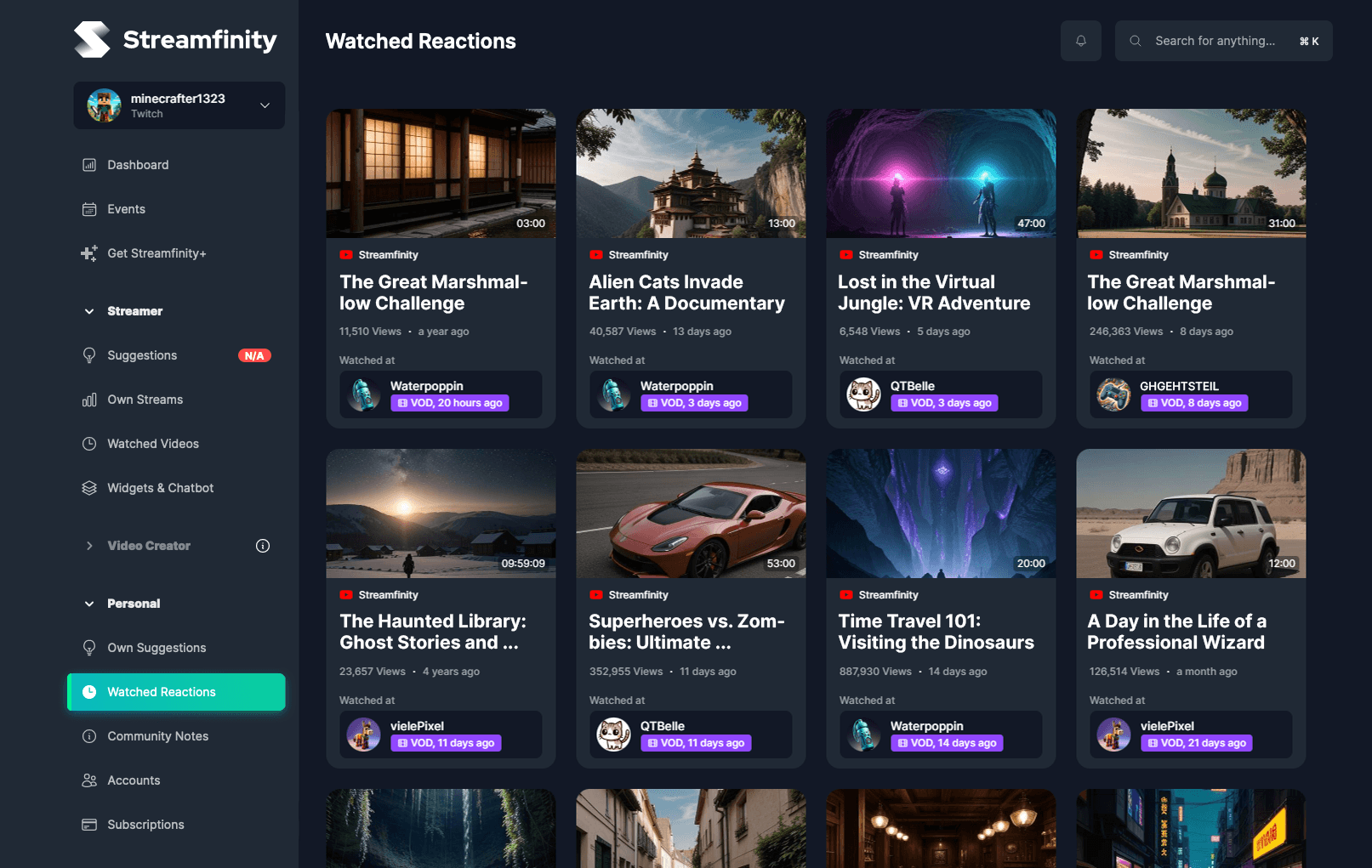Screen dimensions: 1372x868
Task: Open Community Notes
Action: tap(157, 735)
